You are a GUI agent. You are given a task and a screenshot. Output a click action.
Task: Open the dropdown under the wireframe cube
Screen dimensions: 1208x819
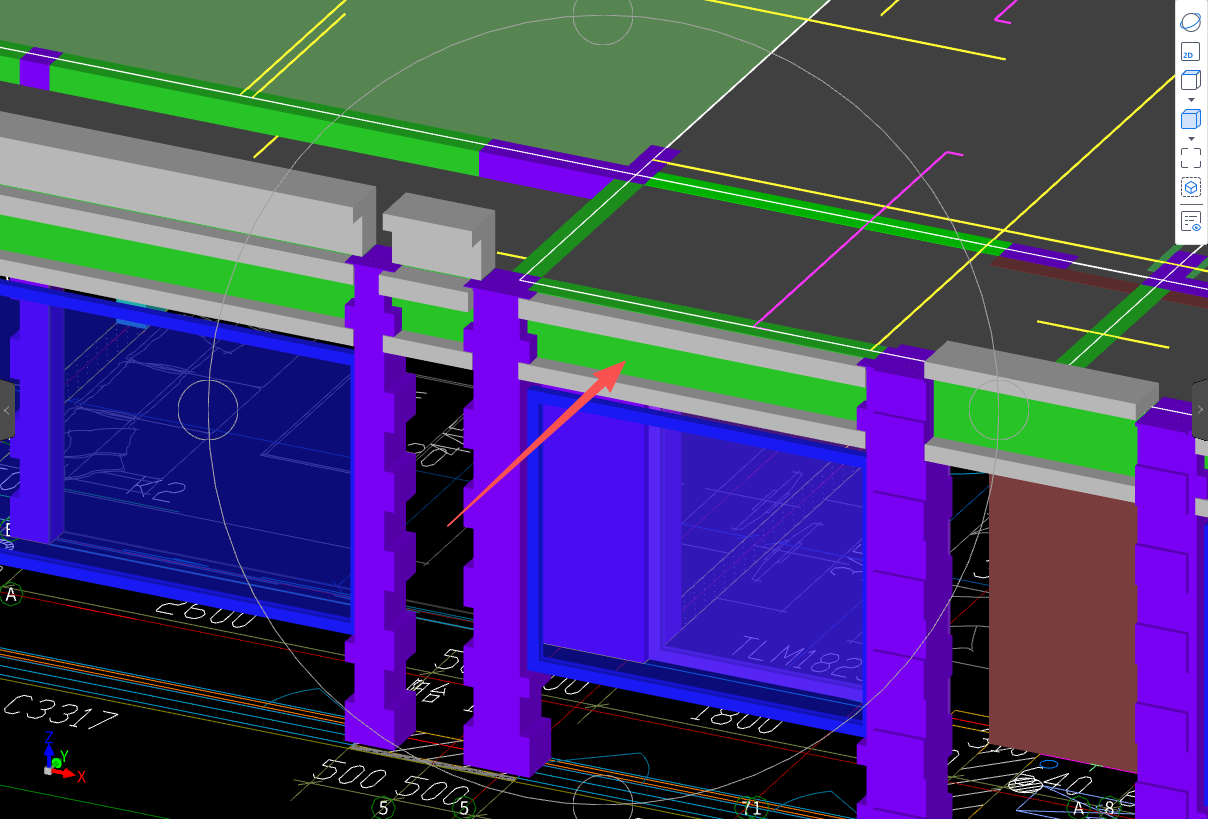click(1191, 100)
